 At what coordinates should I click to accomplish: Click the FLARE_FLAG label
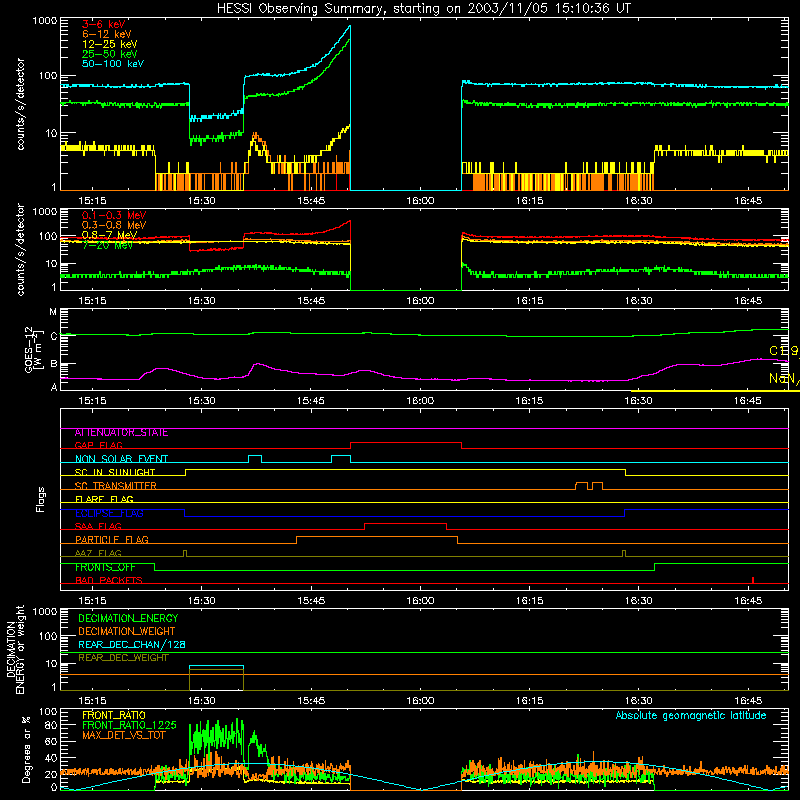pos(104,499)
